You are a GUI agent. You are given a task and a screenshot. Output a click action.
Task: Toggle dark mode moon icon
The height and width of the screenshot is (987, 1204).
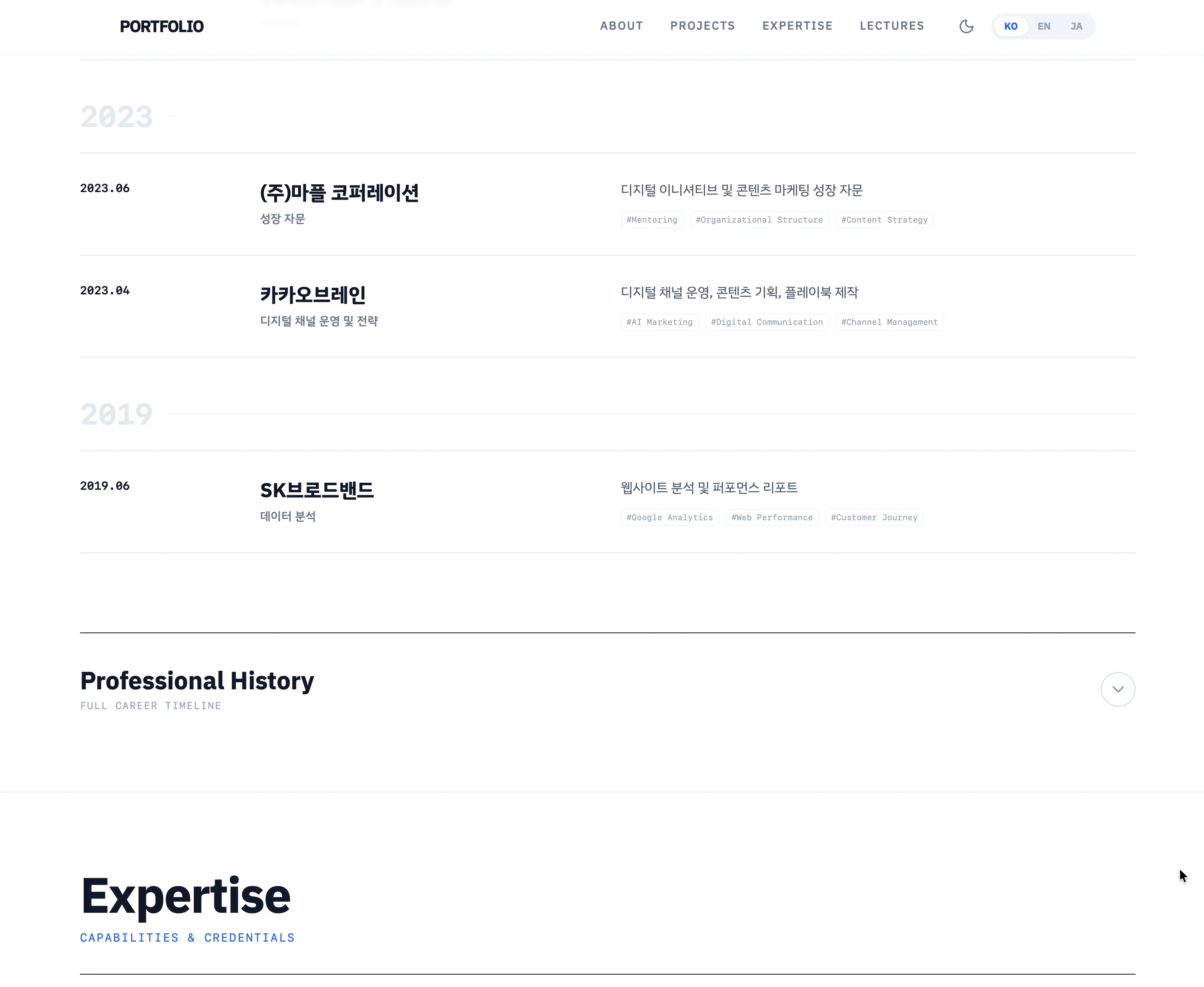966,26
